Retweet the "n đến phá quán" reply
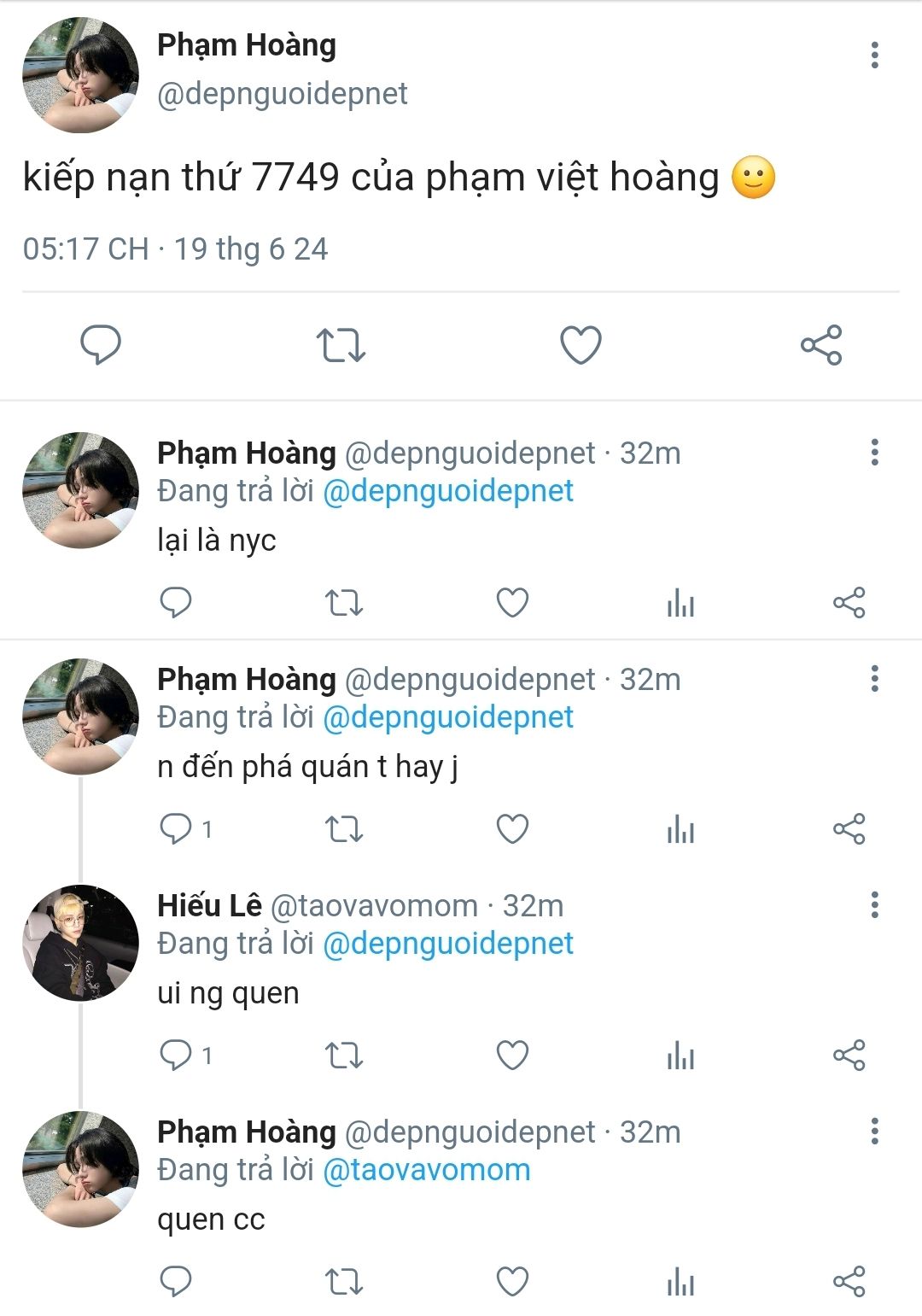 pyautogui.click(x=344, y=829)
